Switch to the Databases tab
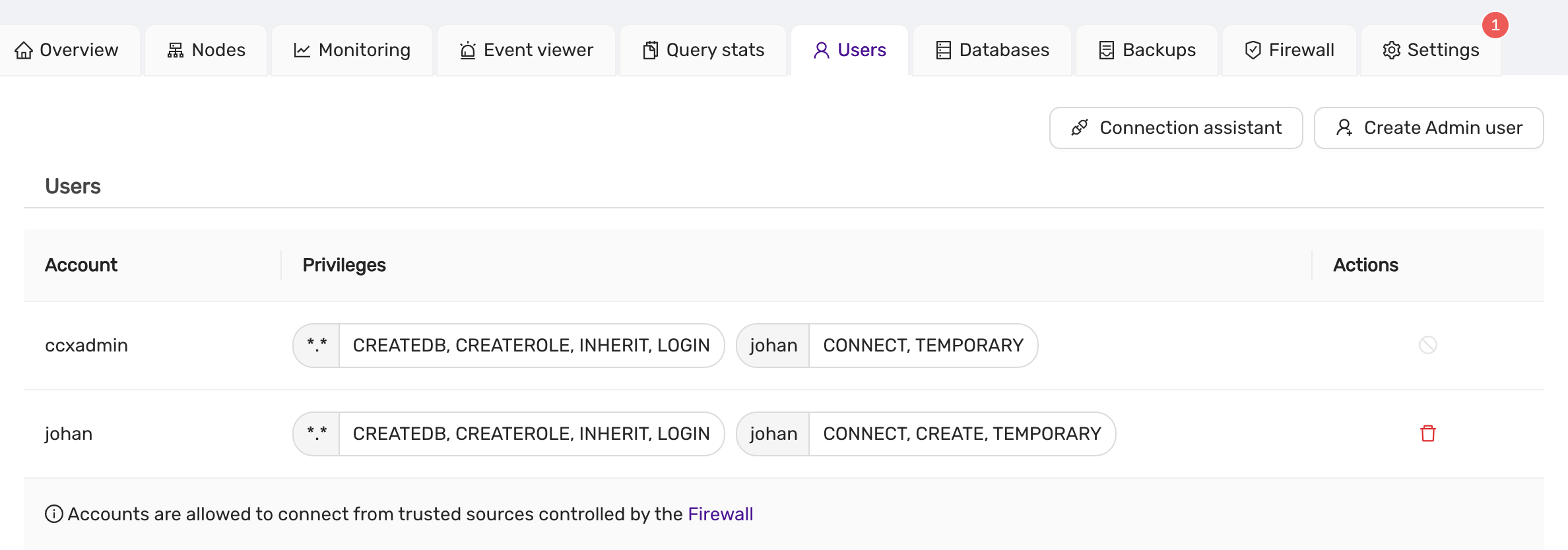1568x550 pixels. pos(991,49)
